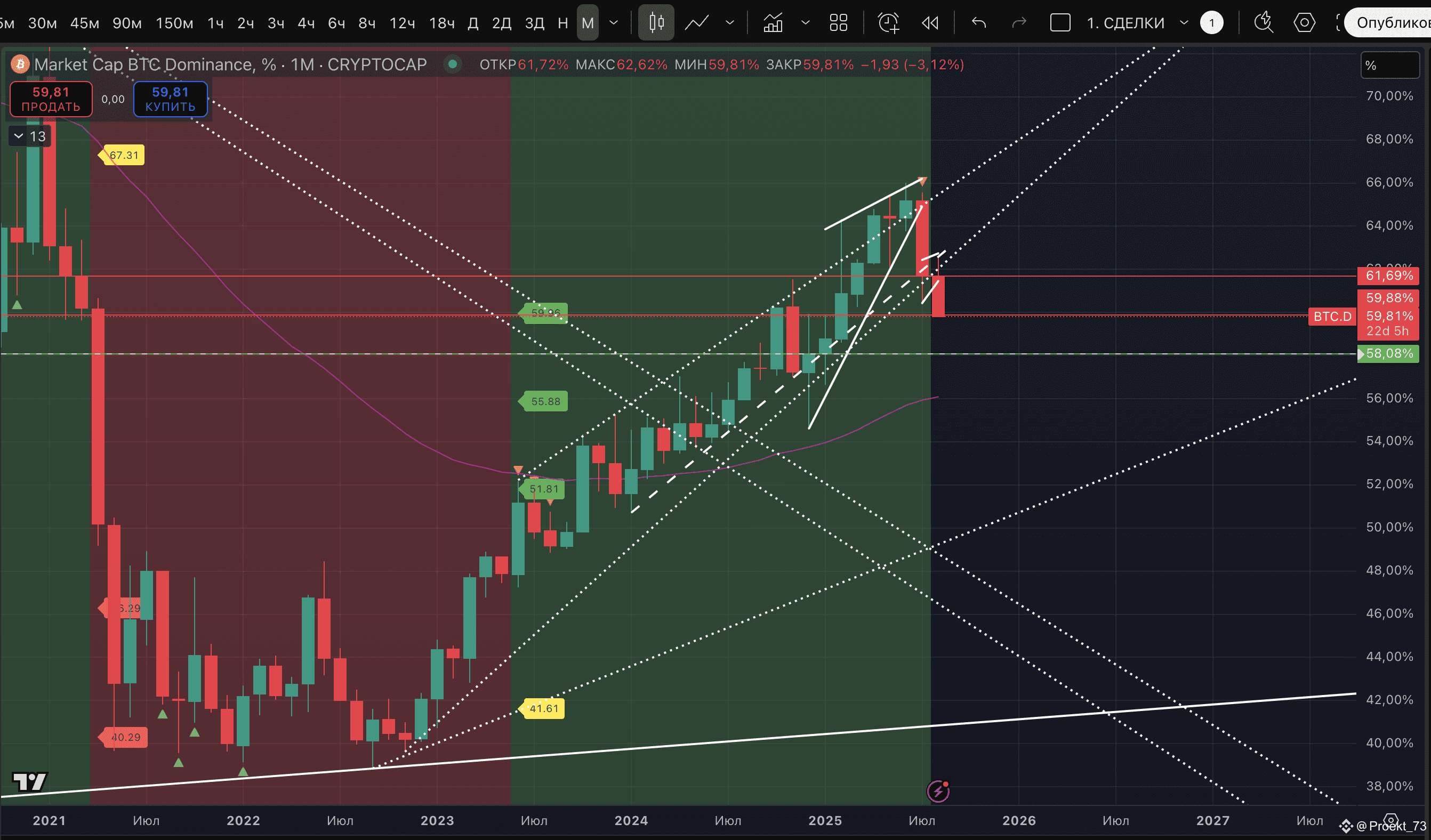The width and height of the screenshot is (1431, 840).
Task: Start bar replay with the rewind icon
Action: (x=930, y=23)
